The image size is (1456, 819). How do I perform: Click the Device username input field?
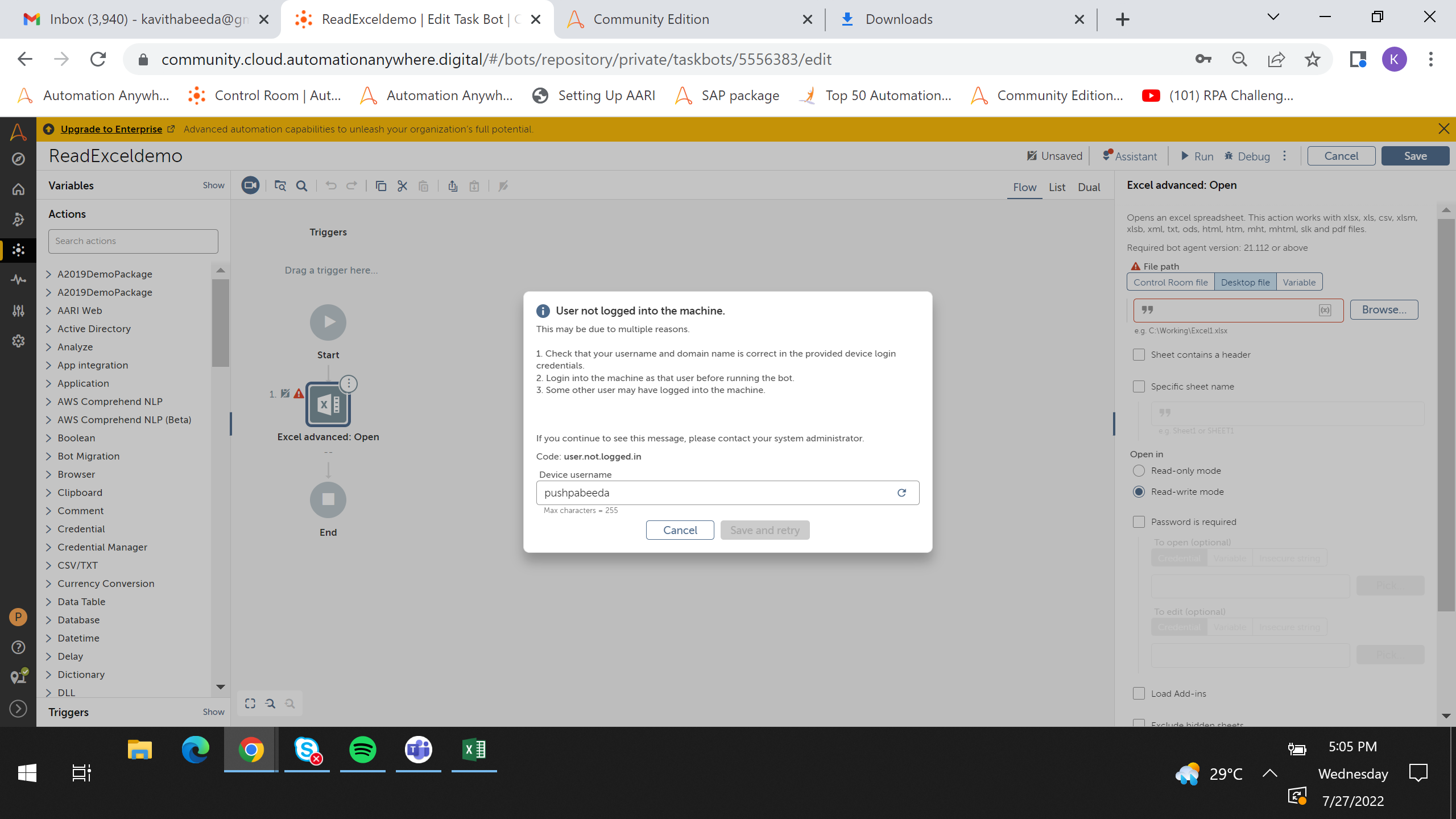coord(727,493)
